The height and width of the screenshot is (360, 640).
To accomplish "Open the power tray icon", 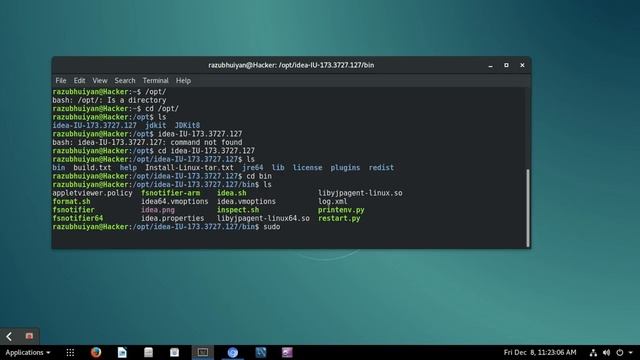I will pos(620,353).
